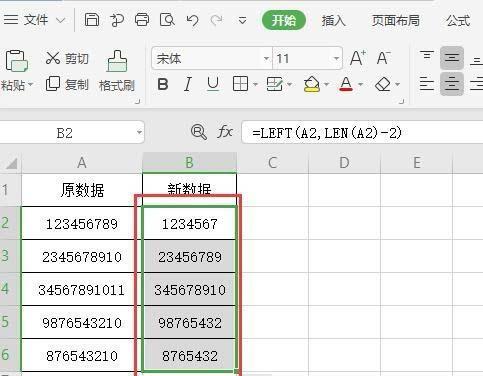This screenshot has width=483, height=376.
Task: Expand the borders dropdown arrow
Action: (x=256, y=84)
